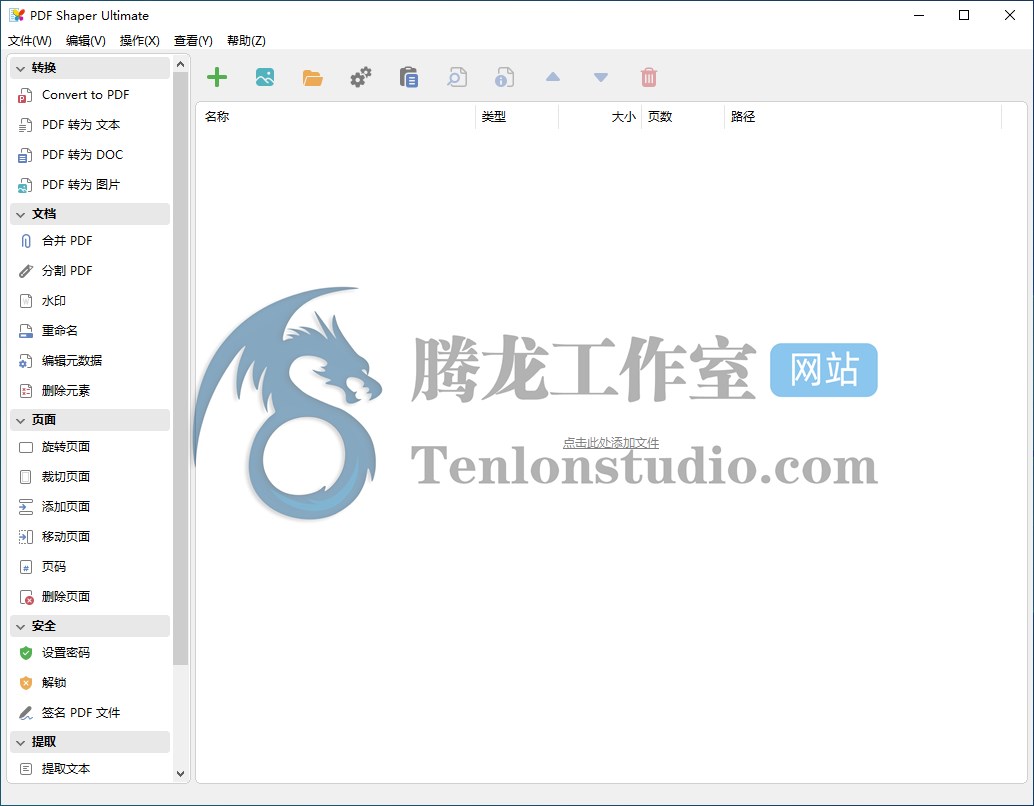Click the red trash delete icon
This screenshot has width=1034, height=806.
point(649,77)
